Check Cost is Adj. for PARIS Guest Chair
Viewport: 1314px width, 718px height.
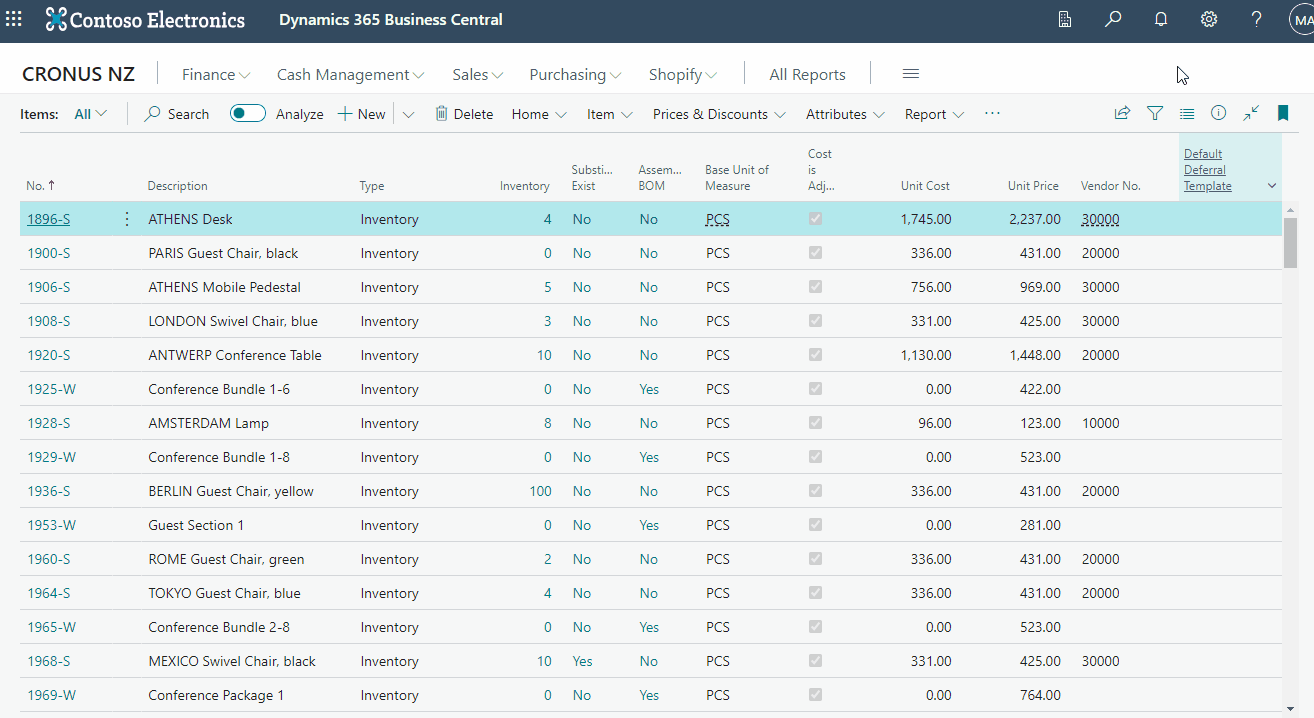[815, 253]
